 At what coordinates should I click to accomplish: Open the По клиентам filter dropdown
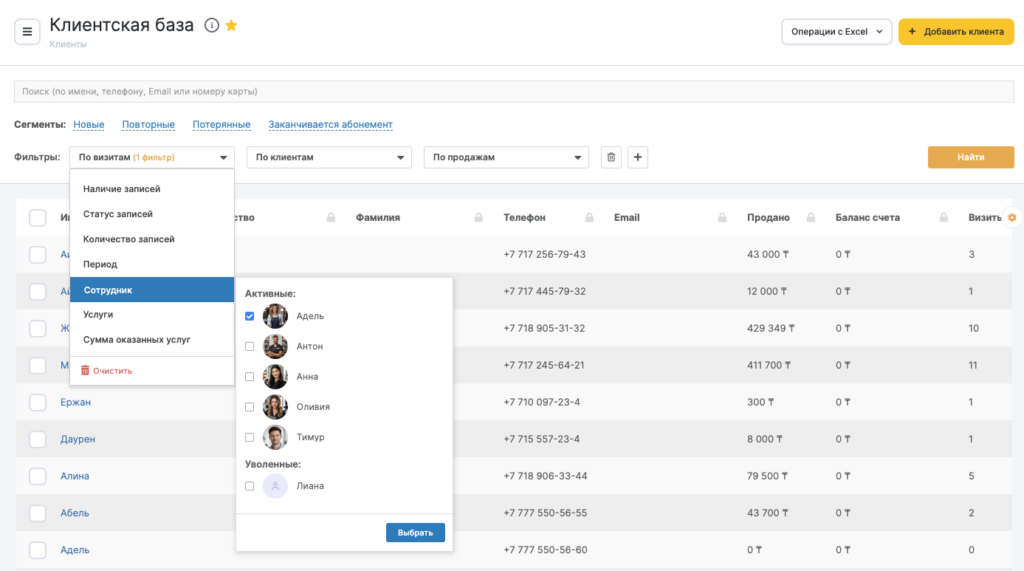tap(329, 157)
